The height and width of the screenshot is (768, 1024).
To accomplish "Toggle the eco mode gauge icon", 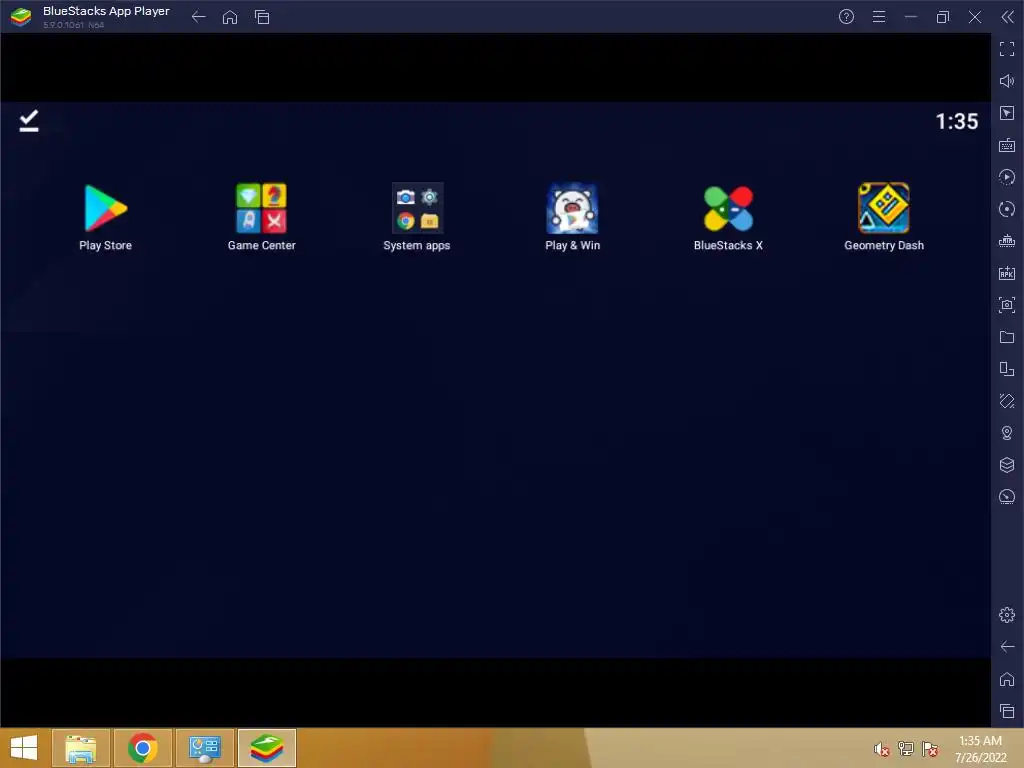I will pyautogui.click(x=1007, y=497).
